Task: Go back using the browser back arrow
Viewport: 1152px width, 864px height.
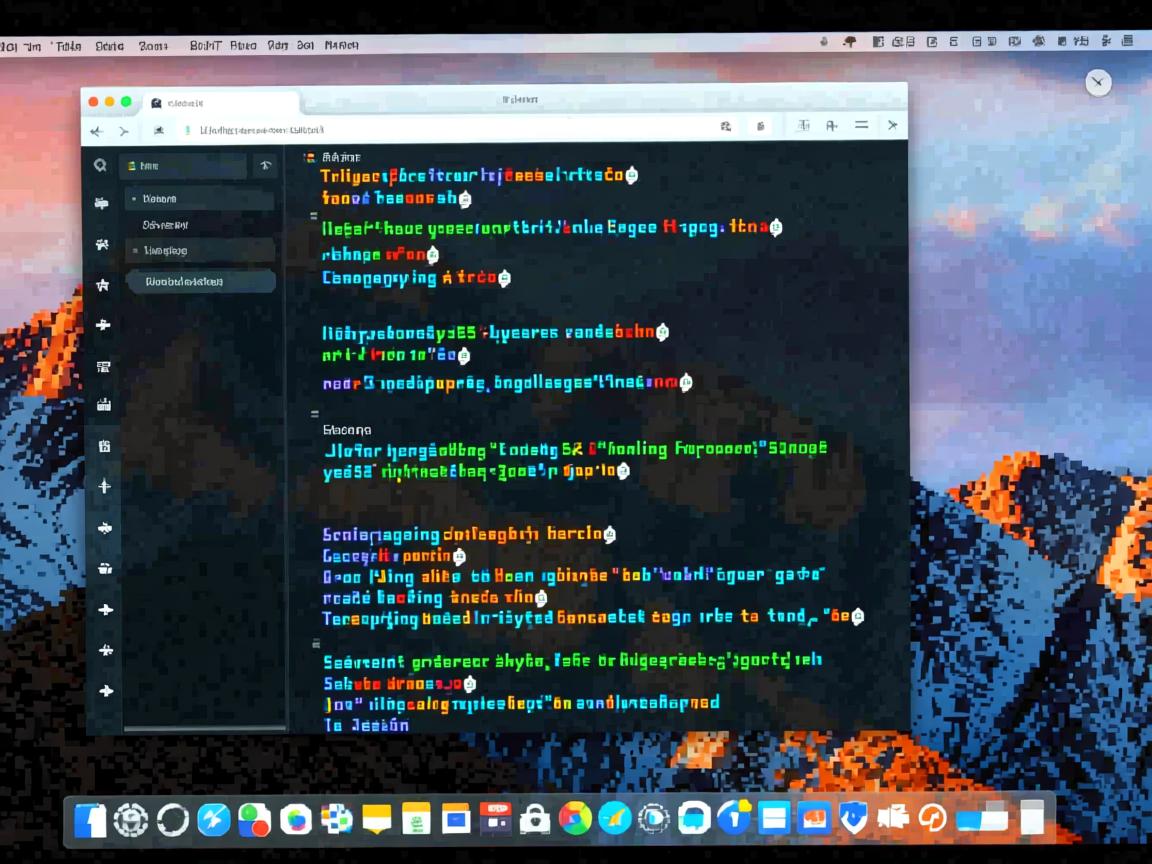Action: [x=97, y=131]
